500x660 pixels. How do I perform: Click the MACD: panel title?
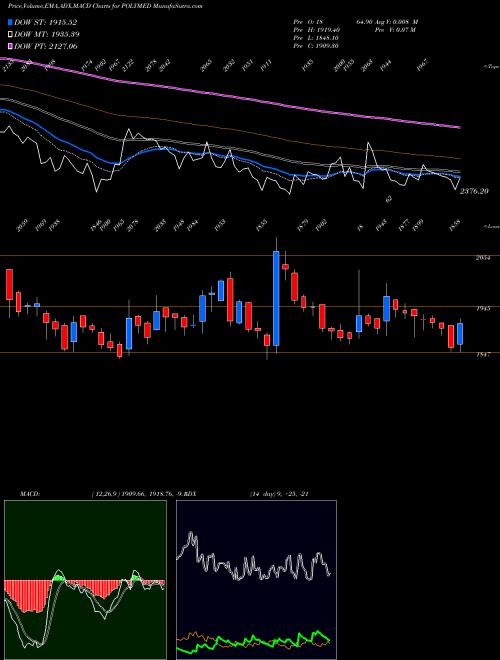[x=30, y=494]
